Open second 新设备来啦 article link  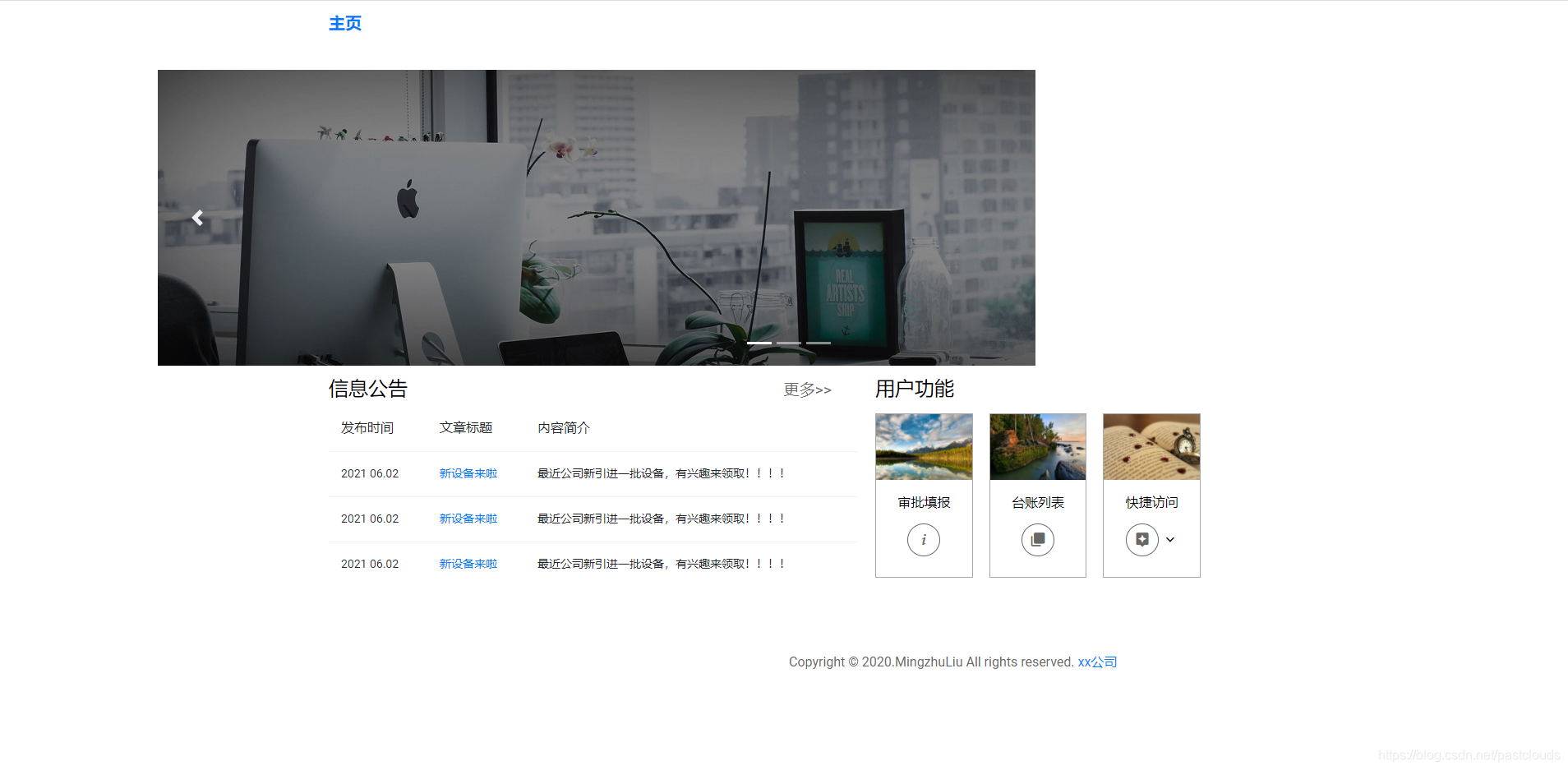(468, 519)
